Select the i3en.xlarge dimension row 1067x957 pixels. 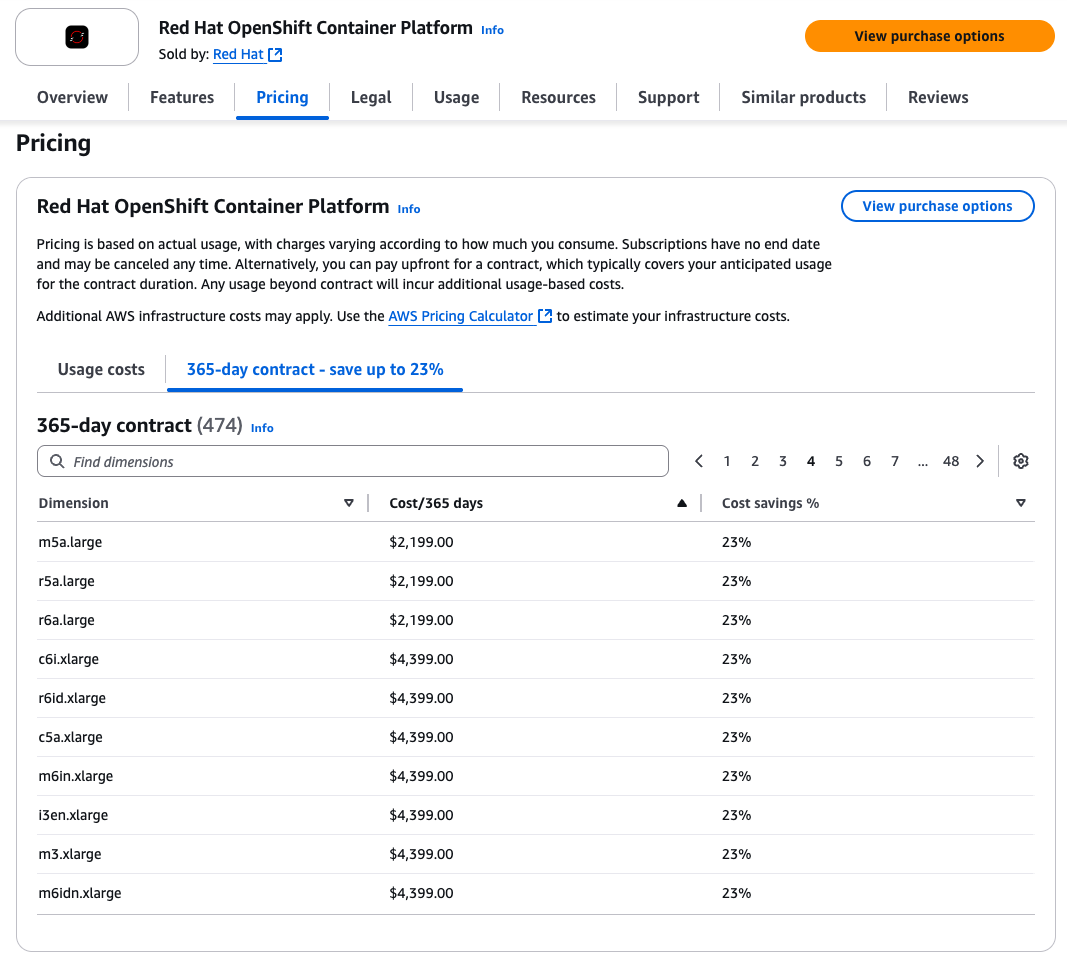(x=536, y=815)
